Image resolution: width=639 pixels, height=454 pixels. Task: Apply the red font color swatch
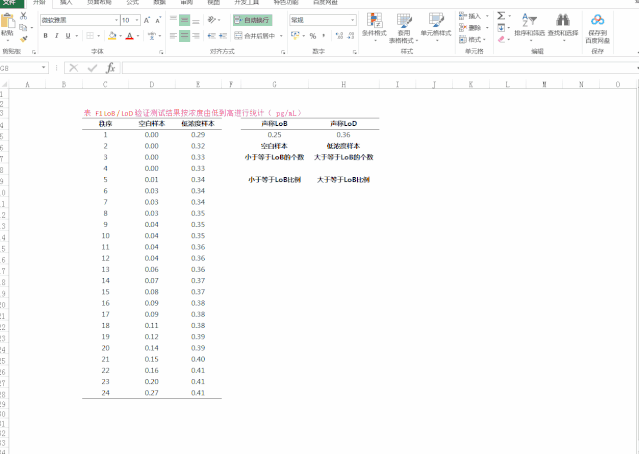[129, 36]
